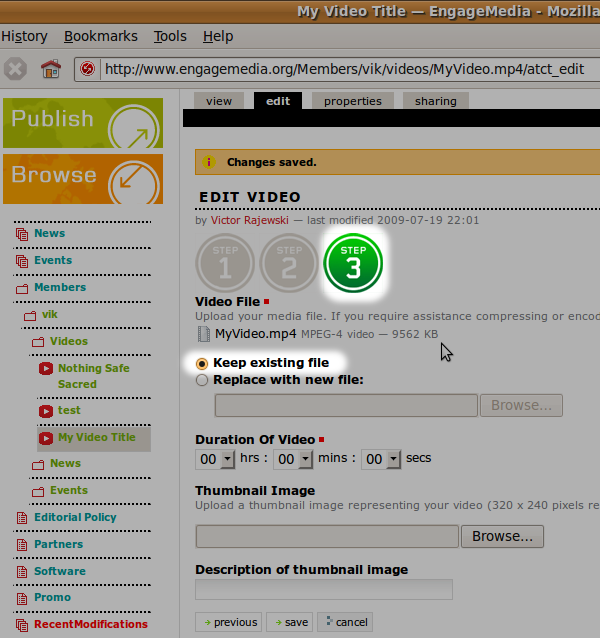This screenshot has height=638, width=600.
Task: Click the MyVideo.mp4 file document icon
Action: [203, 334]
